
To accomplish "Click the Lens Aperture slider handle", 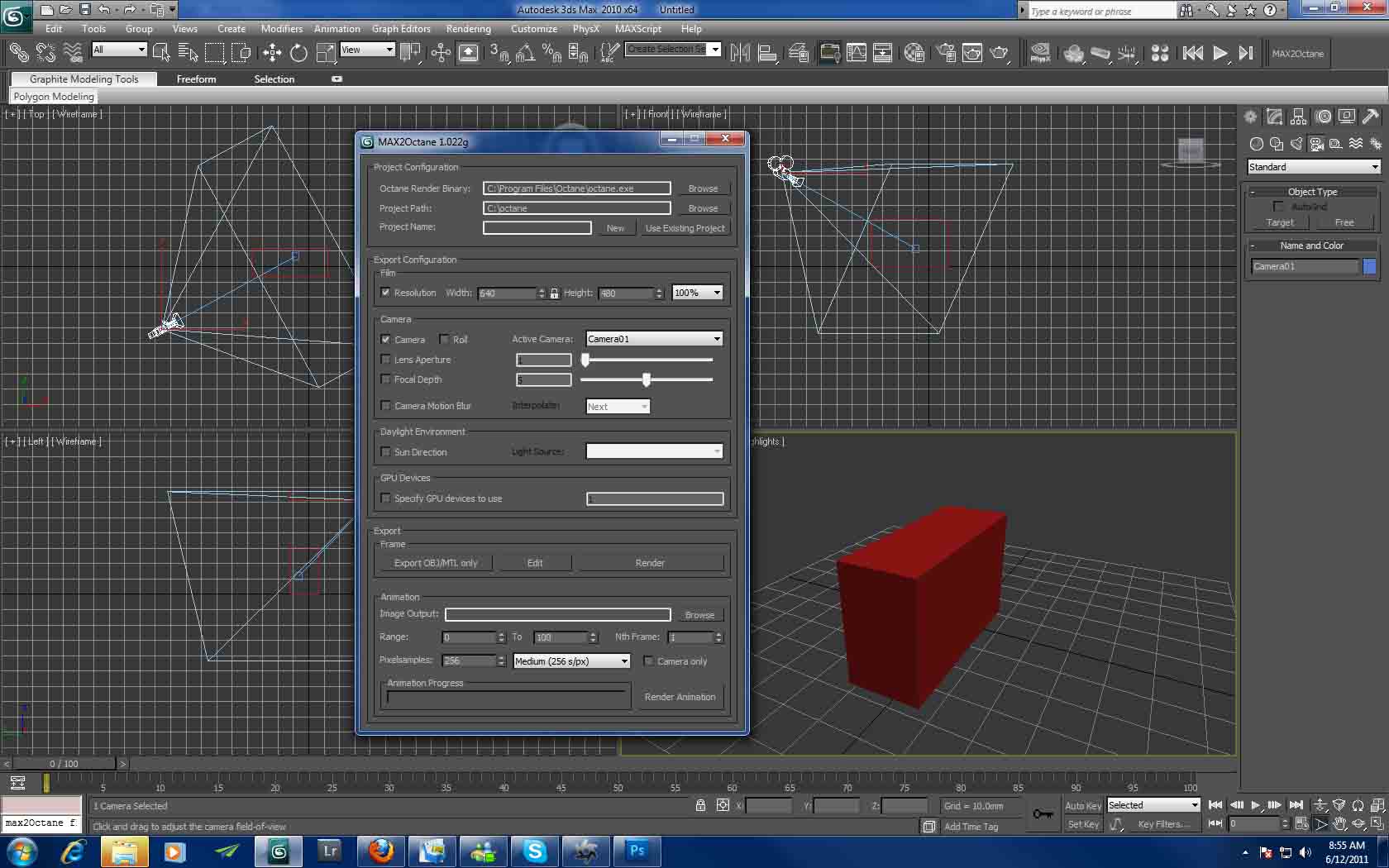I will pos(585,360).
